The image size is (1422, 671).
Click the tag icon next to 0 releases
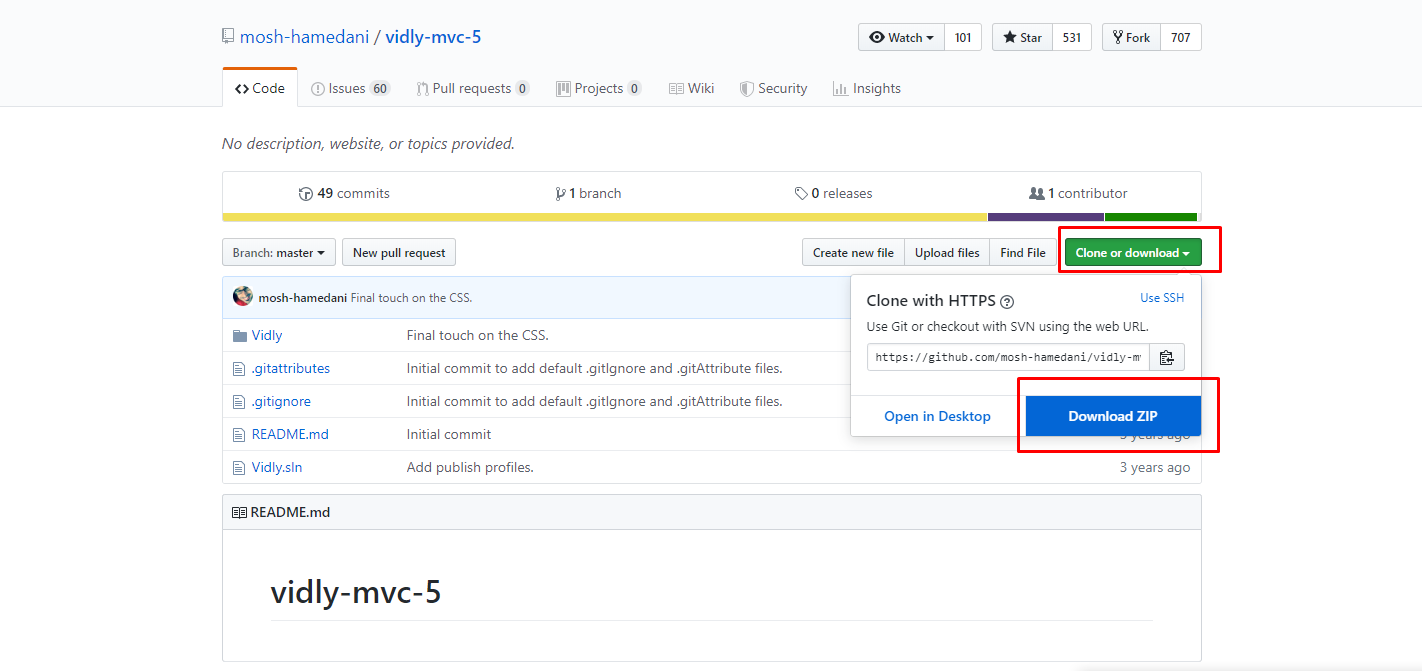coord(801,194)
